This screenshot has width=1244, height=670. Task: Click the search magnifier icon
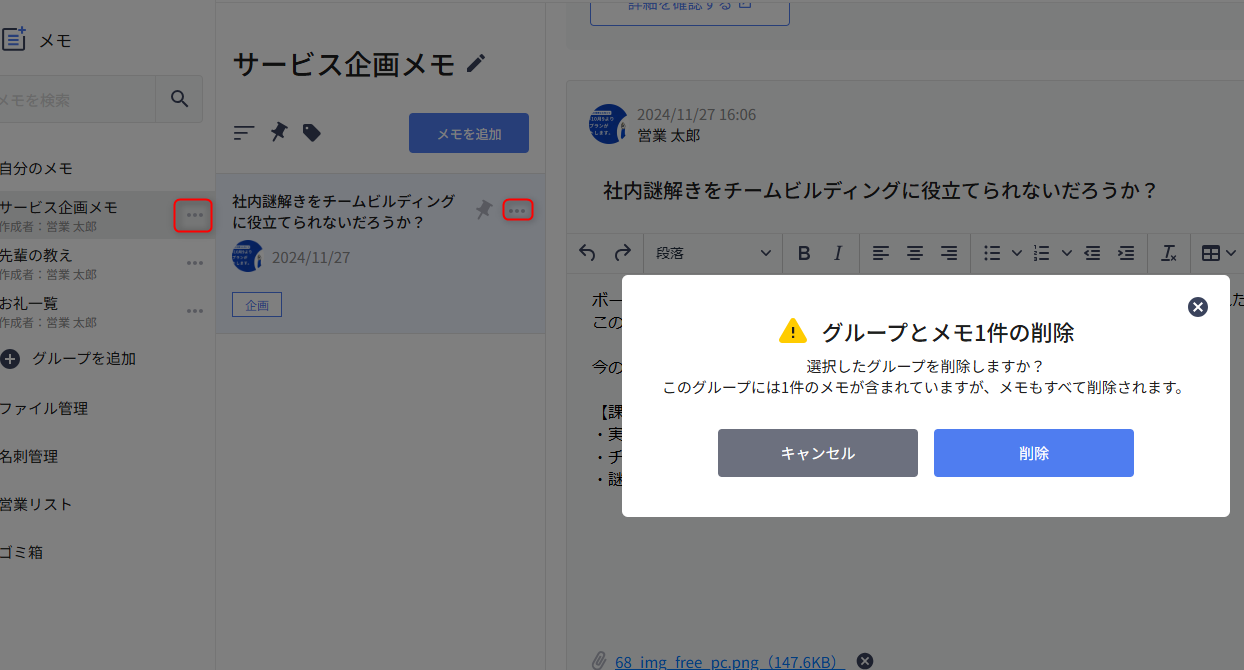(179, 99)
